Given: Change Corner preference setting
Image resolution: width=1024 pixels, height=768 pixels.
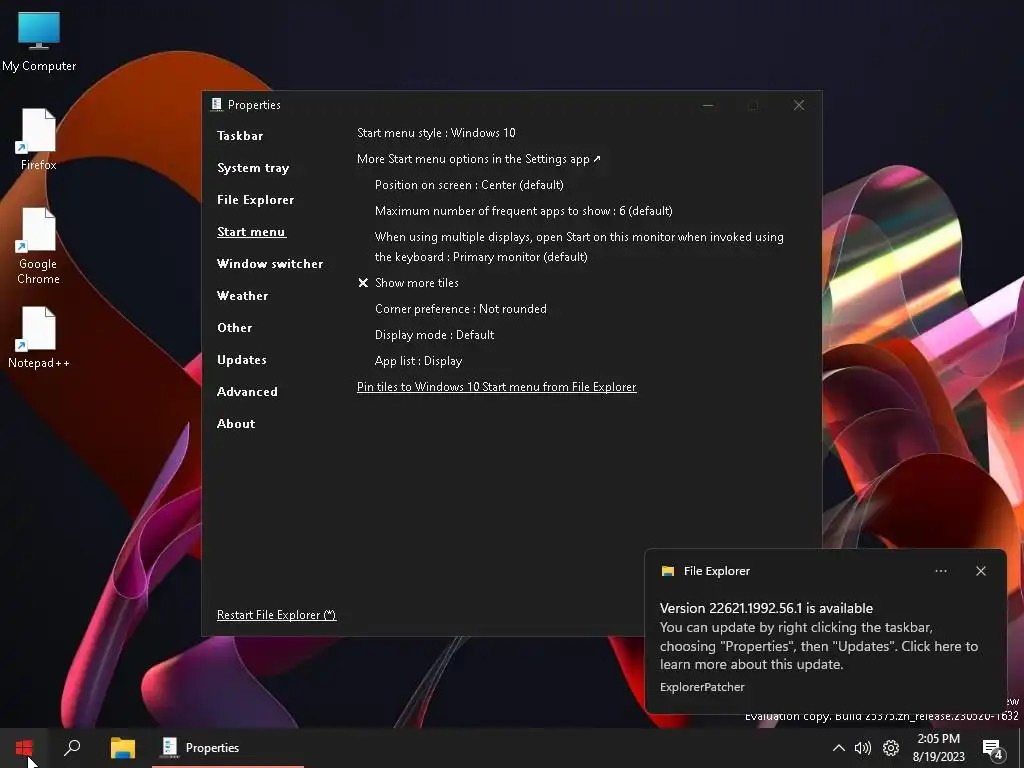Looking at the screenshot, I should tap(460, 309).
